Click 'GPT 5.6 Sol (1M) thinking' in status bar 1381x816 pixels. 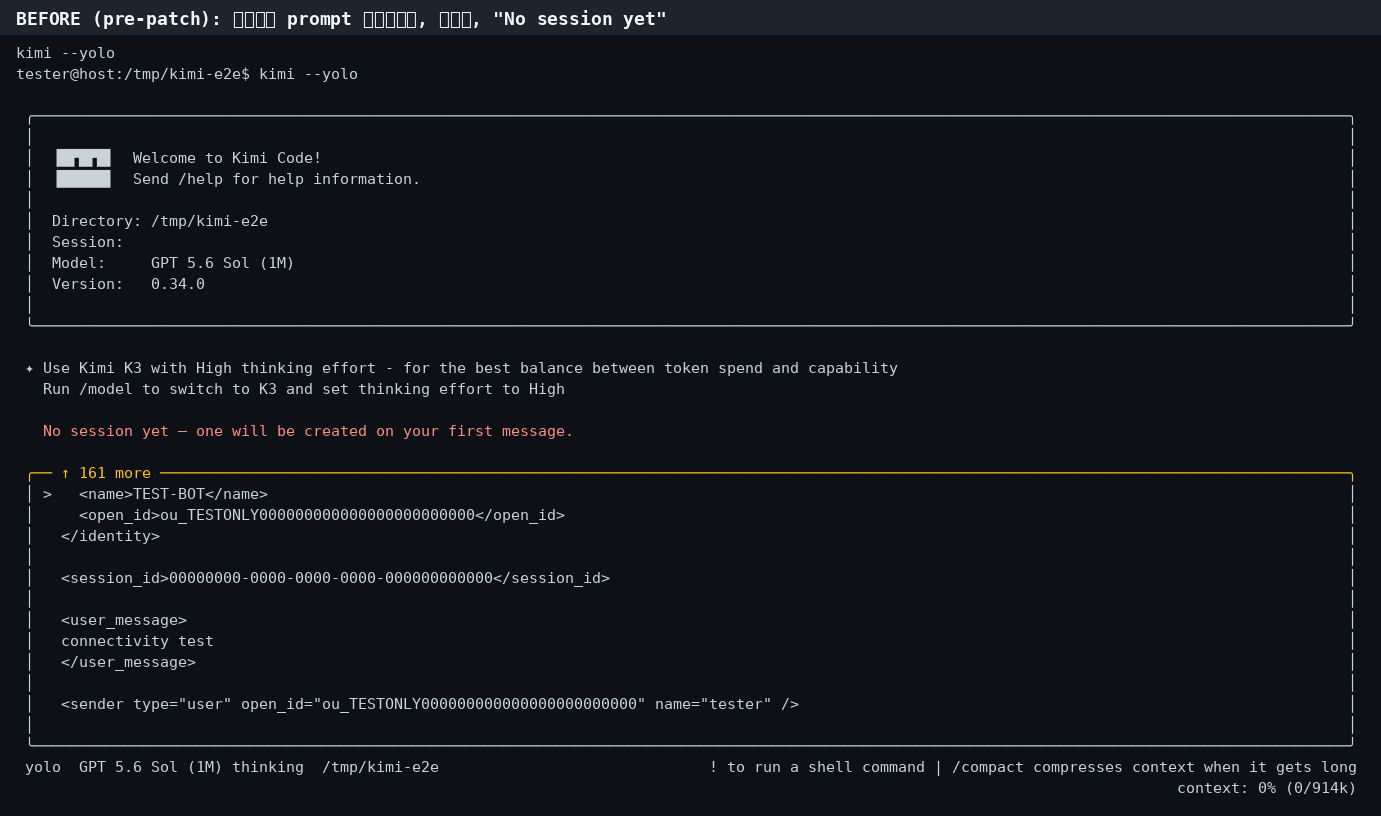tap(191, 767)
